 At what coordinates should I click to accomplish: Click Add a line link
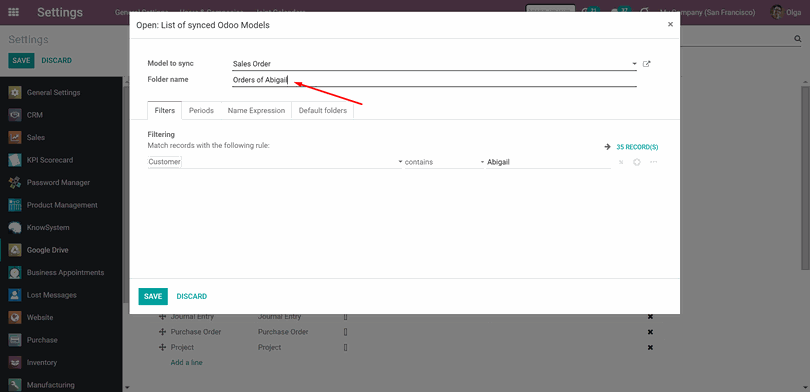tap(186, 363)
